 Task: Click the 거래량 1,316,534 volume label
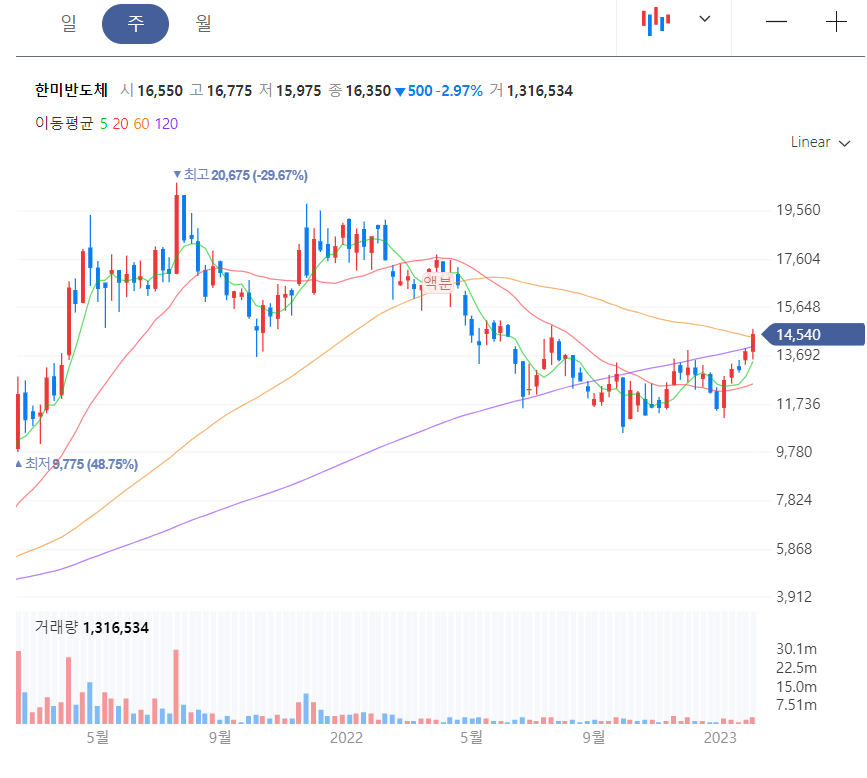pos(92,628)
